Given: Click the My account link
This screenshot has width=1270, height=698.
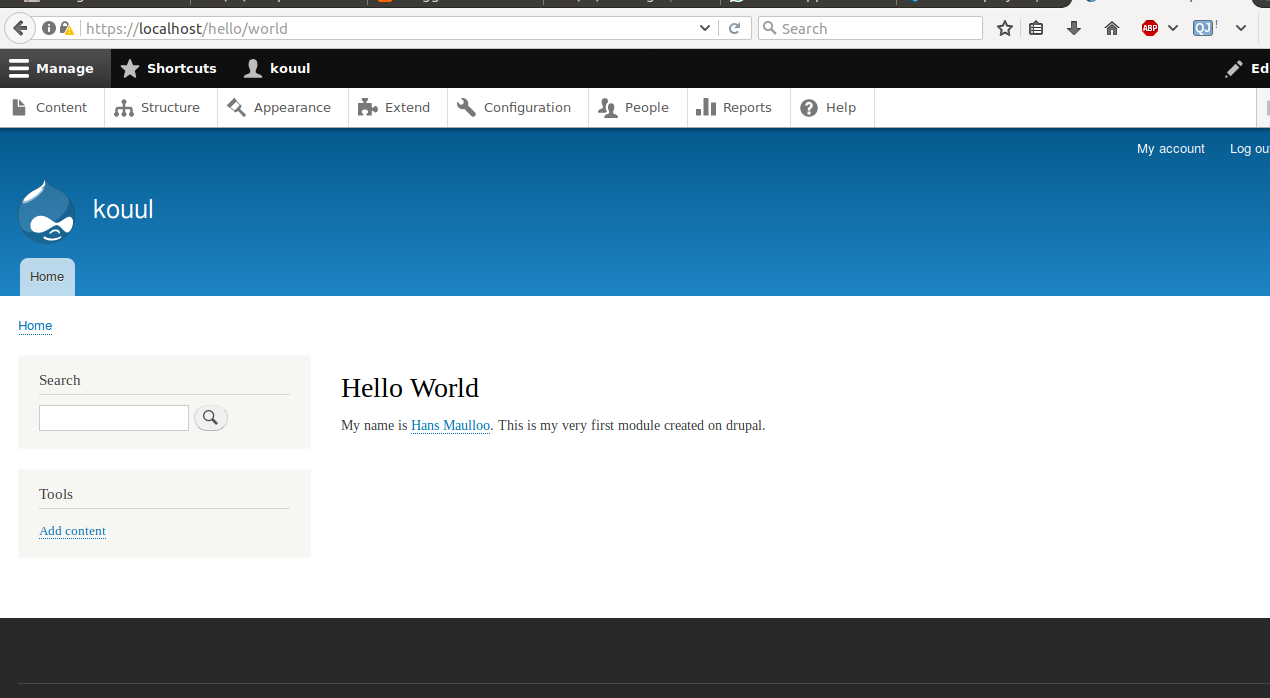Looking at the screenshot, I should pyautogui.click(x=1170, y=148).
